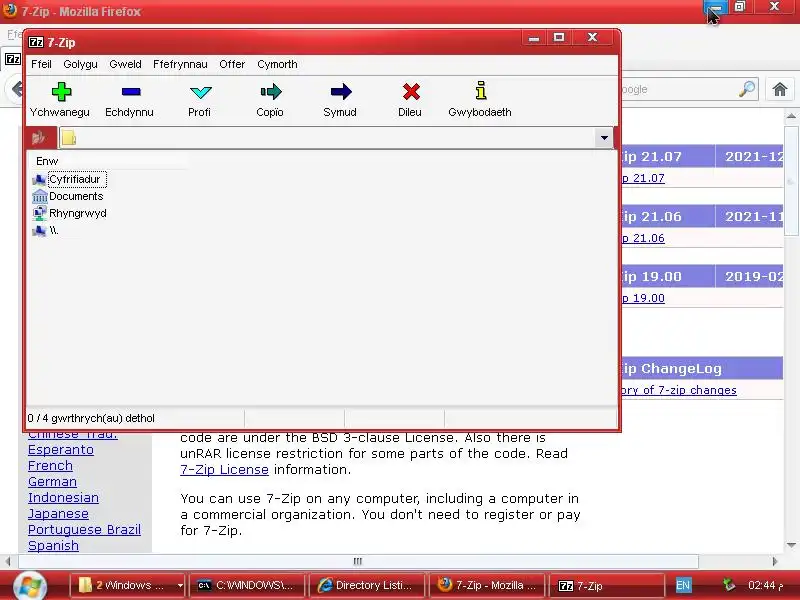
Task: Click the Portuguese Brazil language link
Action: point(84,530)
